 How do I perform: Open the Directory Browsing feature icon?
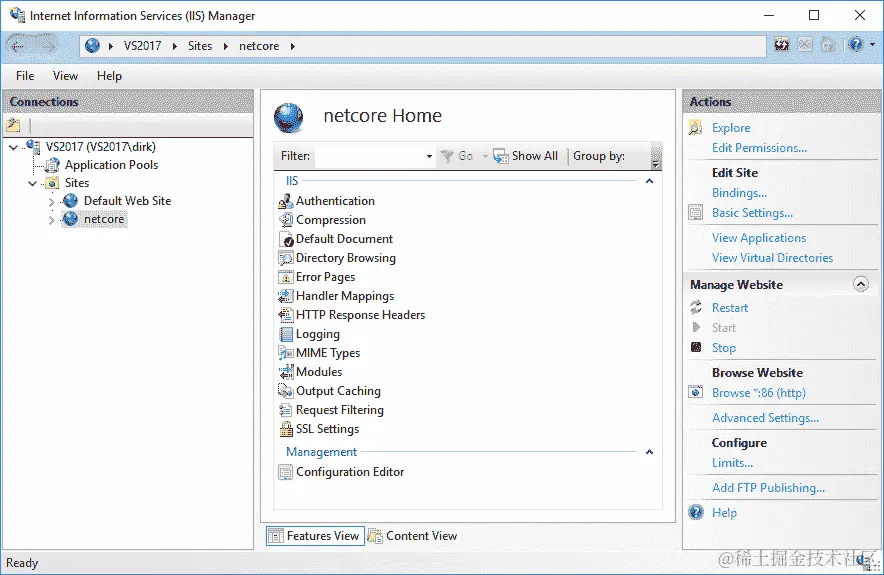tap(286, 258)
